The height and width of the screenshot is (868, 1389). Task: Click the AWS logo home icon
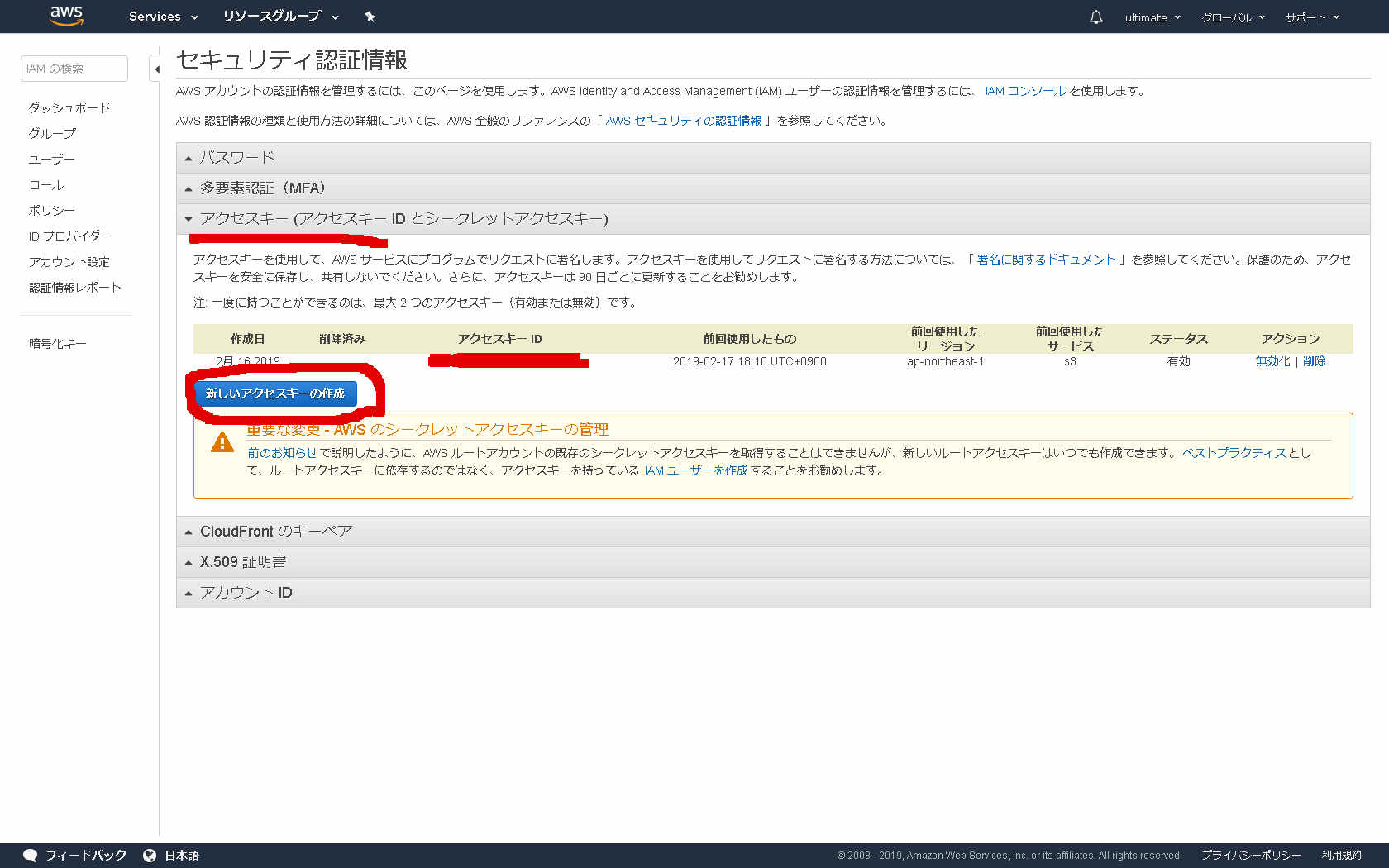66,16
